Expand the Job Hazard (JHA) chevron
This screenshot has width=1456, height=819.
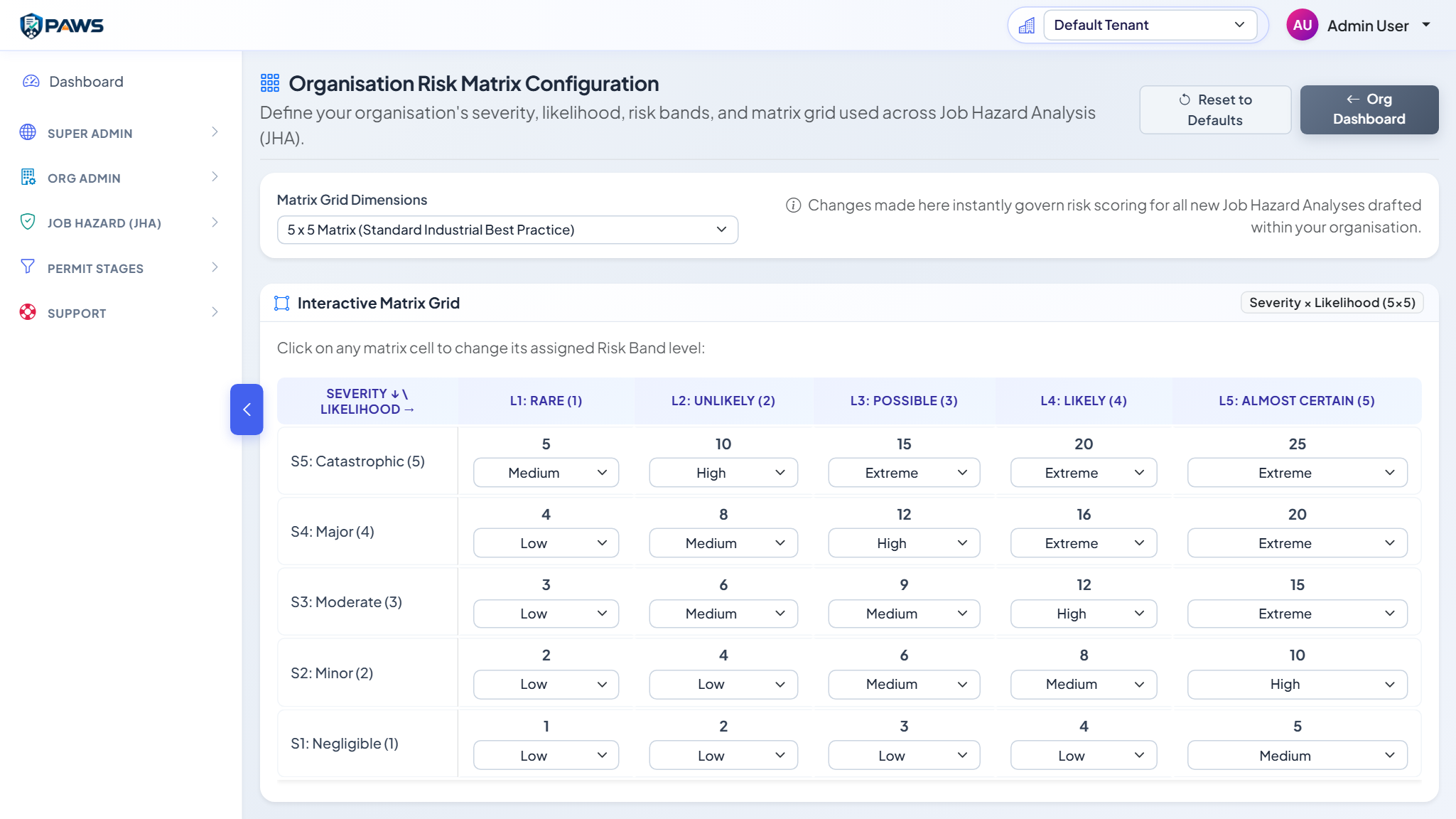click(215, 223)
